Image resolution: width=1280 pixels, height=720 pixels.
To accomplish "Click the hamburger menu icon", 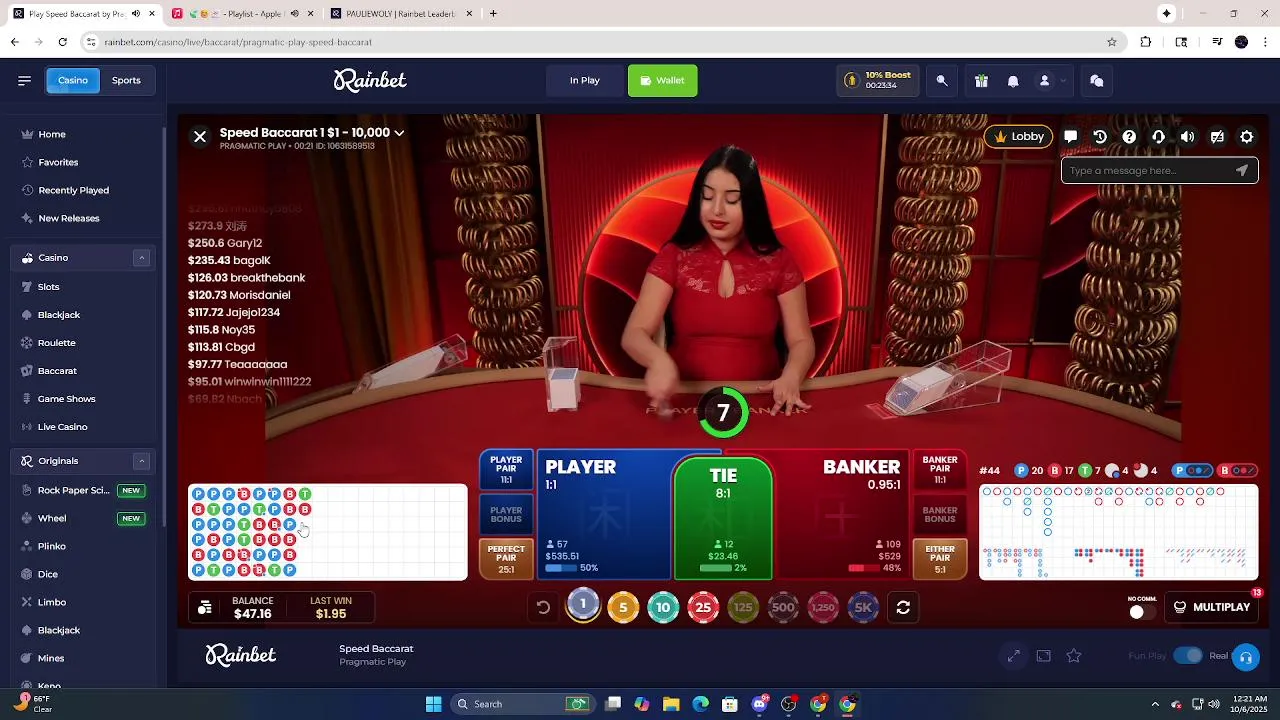I will [24, 81].
